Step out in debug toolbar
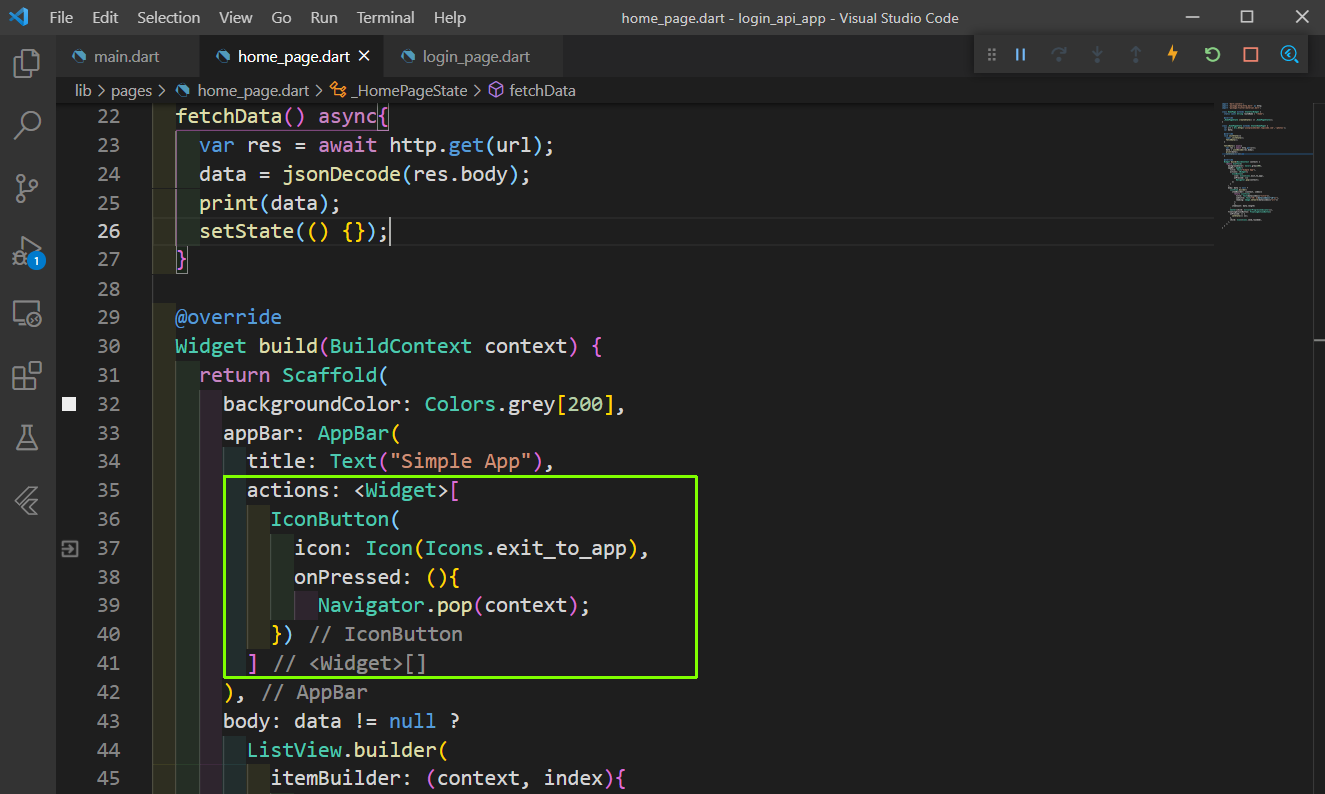This screenshot has height=794, width=1325. 1135,54
